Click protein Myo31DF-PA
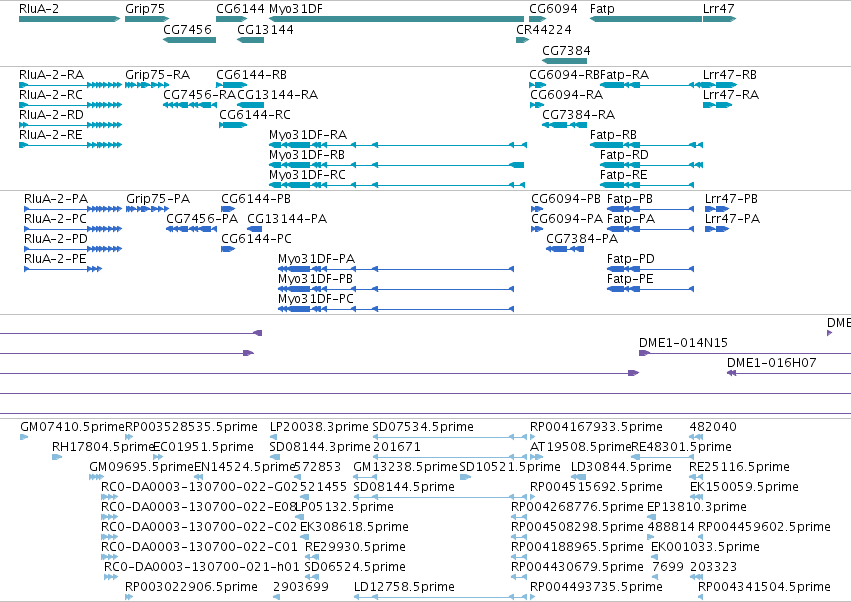 [x=396, y=269]
